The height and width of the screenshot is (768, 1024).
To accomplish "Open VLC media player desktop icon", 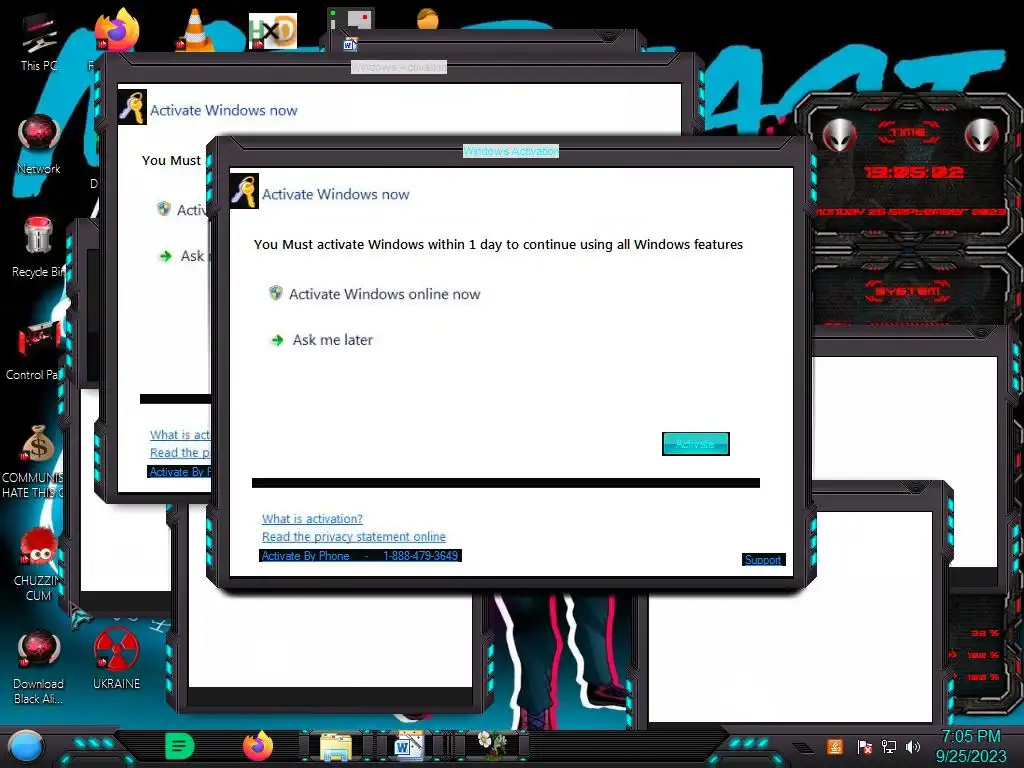I will tap(195, 30).
